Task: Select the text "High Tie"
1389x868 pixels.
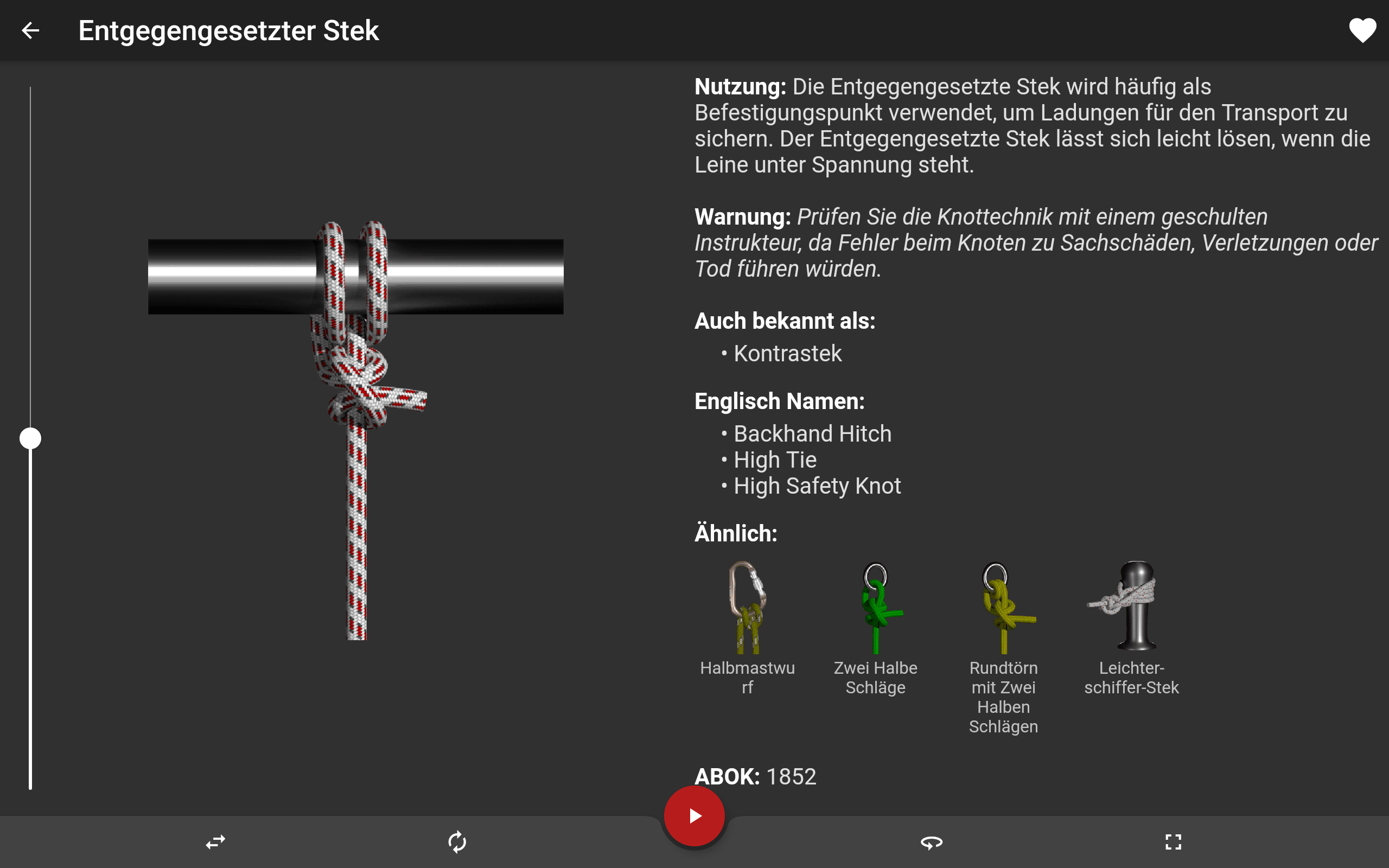Action: point(775,460)
